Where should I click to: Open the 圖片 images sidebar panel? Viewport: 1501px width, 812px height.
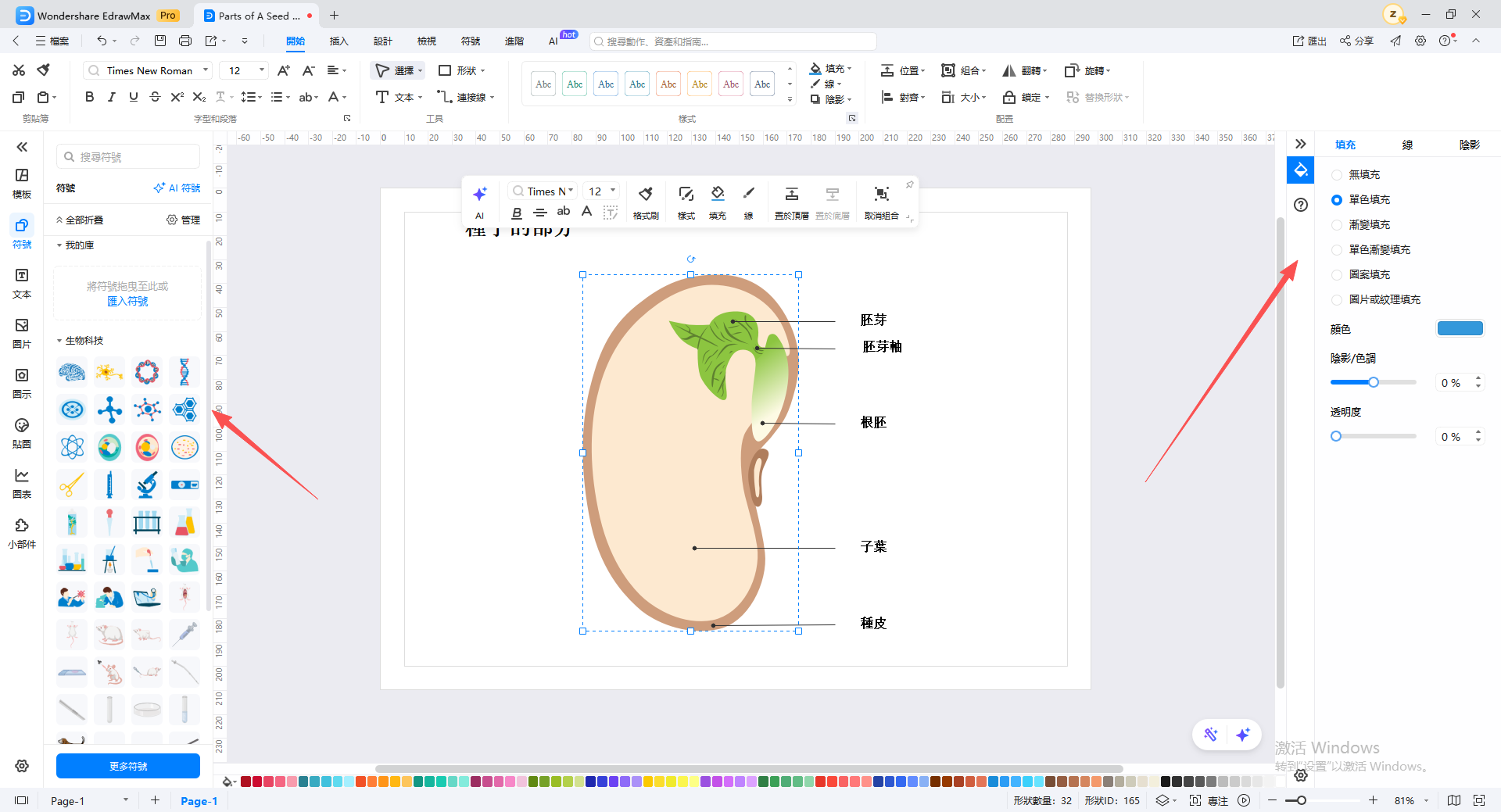(22, 333)
